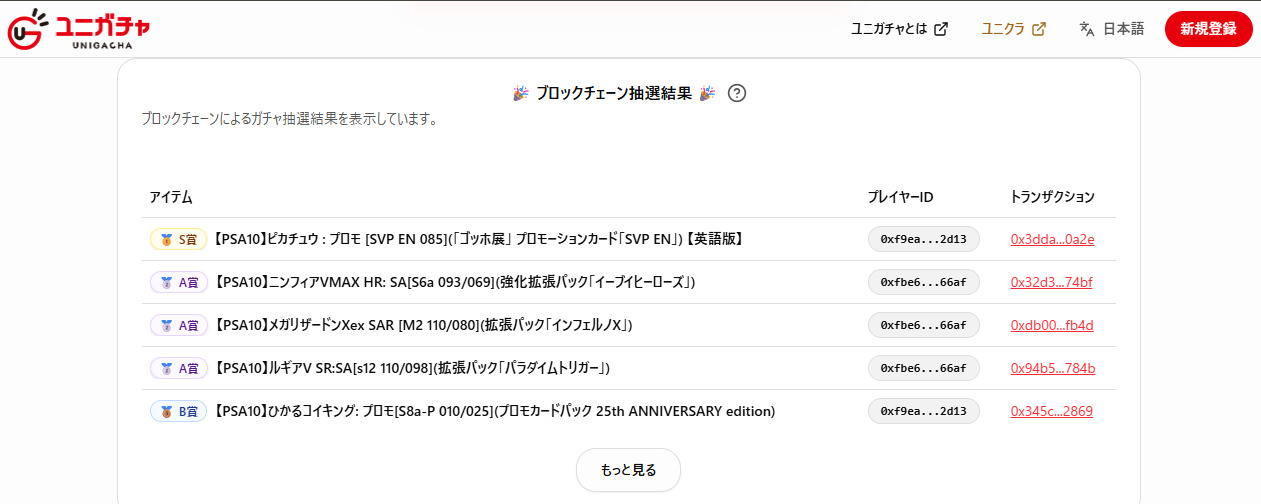
Task: Open ユニガチャとは link
Action: click(x=899, y=29)
